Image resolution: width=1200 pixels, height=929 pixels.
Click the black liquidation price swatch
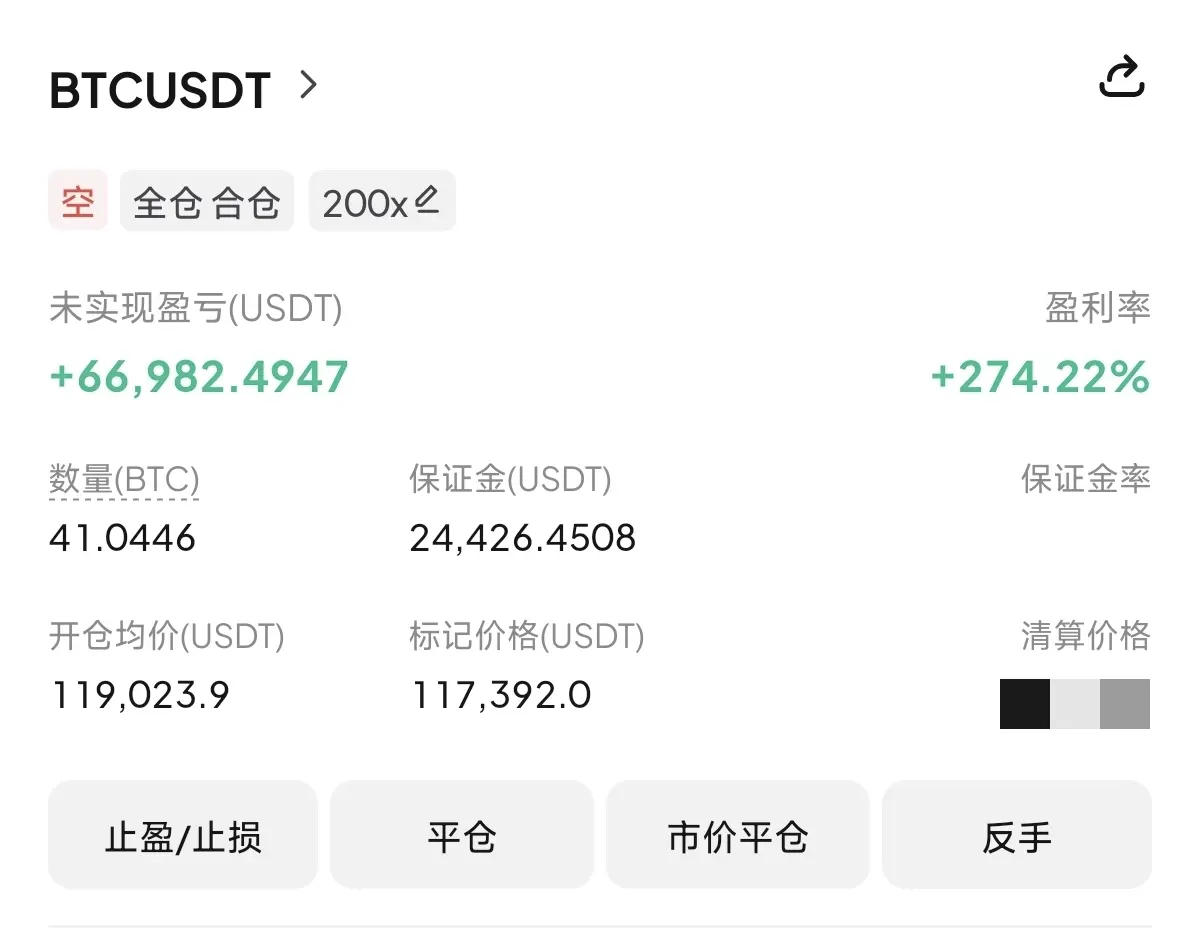click(1025, 704)
